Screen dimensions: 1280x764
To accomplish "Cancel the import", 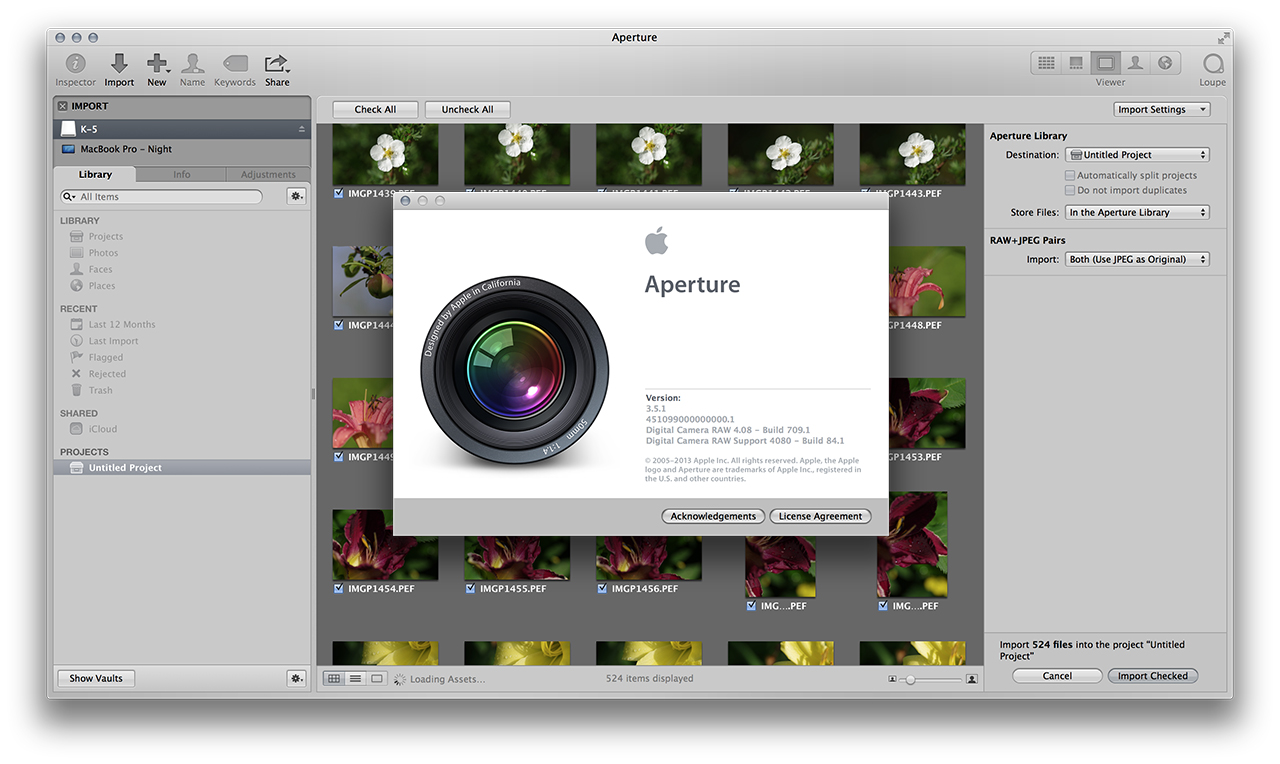I will 1057,676.
